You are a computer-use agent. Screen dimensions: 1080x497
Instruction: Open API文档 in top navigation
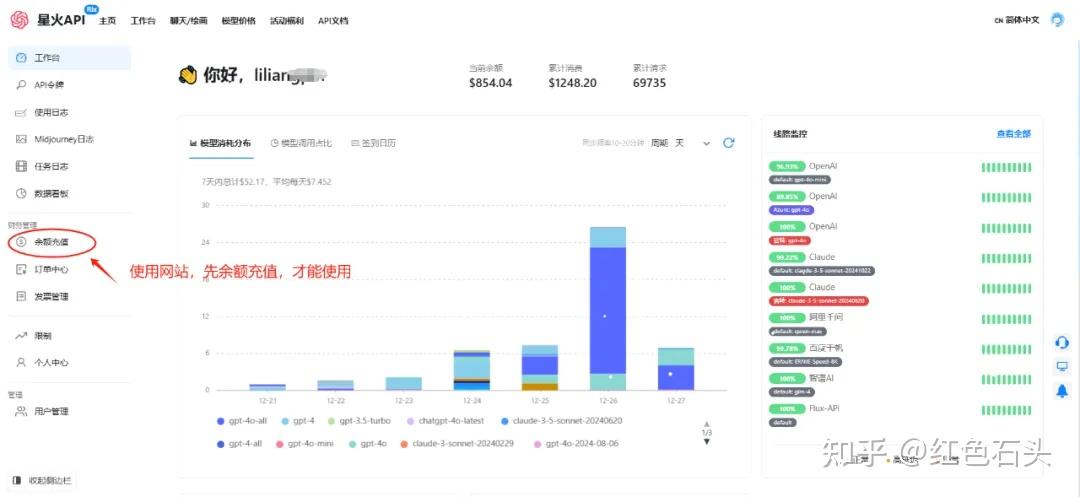tap(333, 21)
